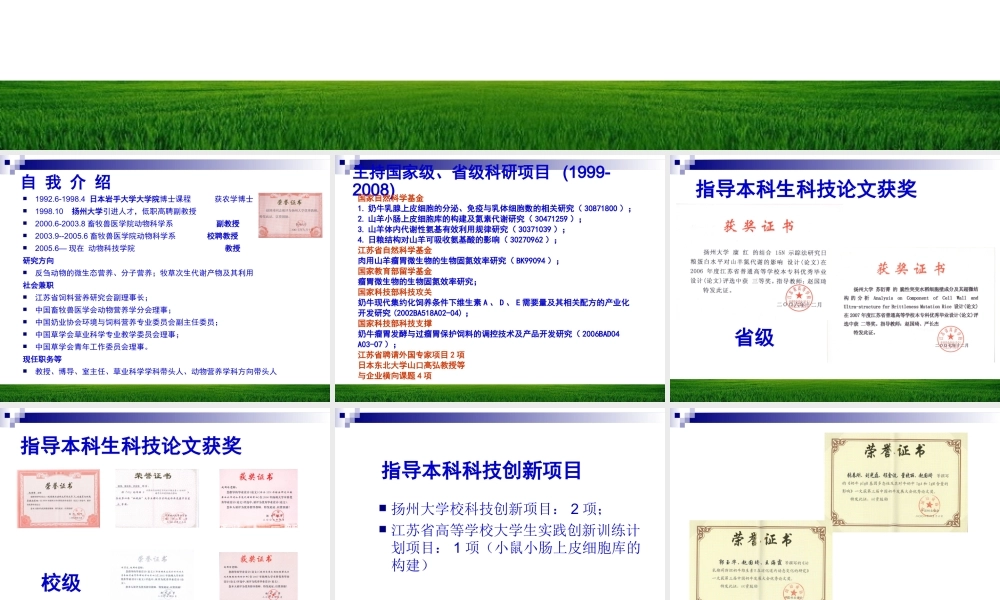1000x600 pixels.
Task: Select the 社会兼职 subheading
Action: pos(38,286)
